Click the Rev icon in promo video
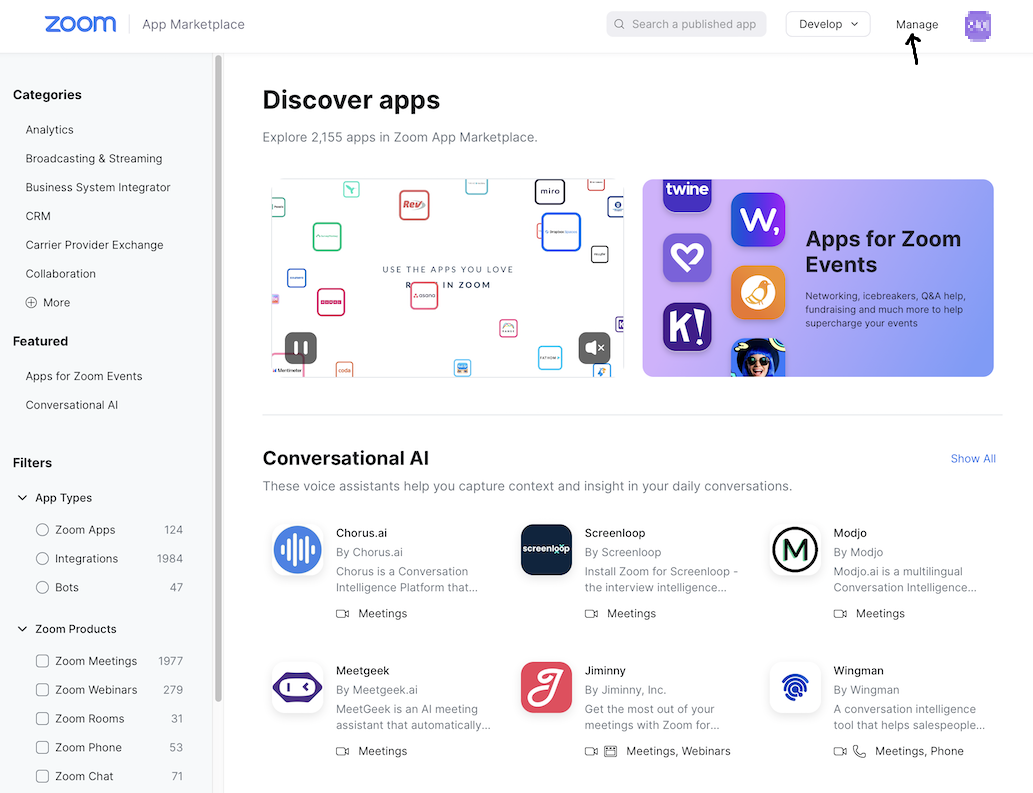Viewport: 1033px width, 793px height. (414, 205)
